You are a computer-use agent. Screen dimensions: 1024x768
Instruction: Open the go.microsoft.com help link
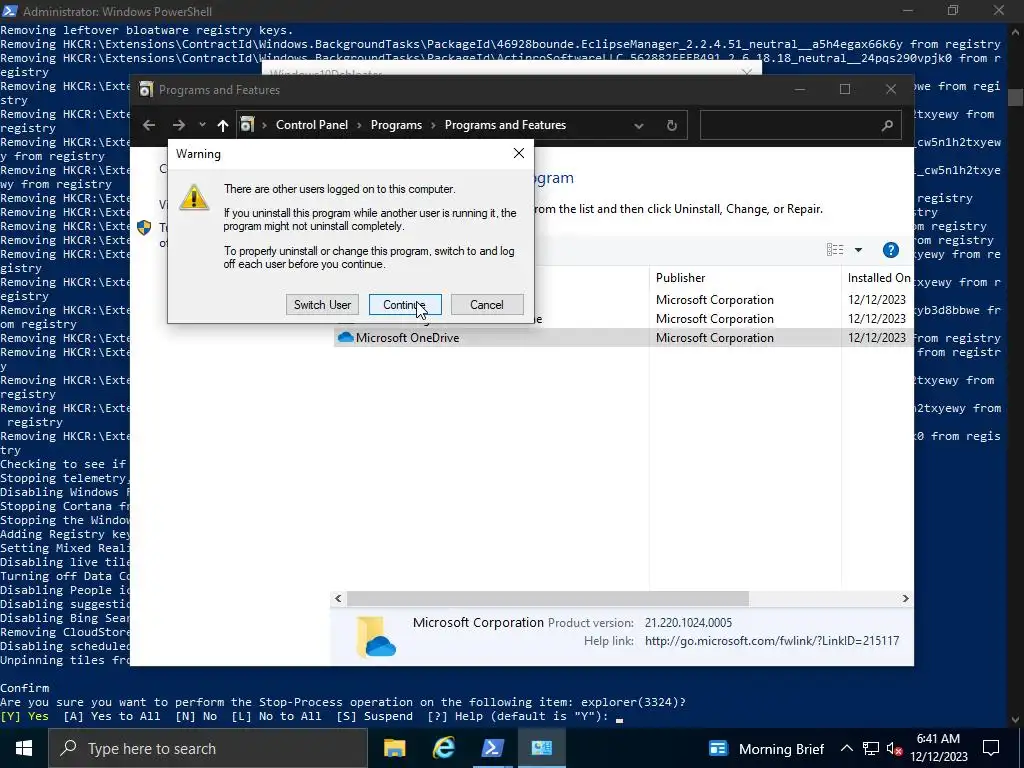[x=772, y=641]
